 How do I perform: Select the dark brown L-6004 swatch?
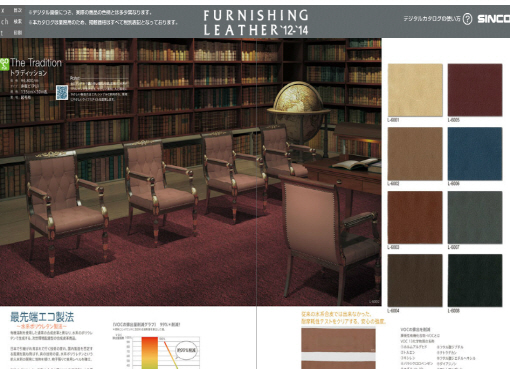pyautogui.click(x=415, y=280)
